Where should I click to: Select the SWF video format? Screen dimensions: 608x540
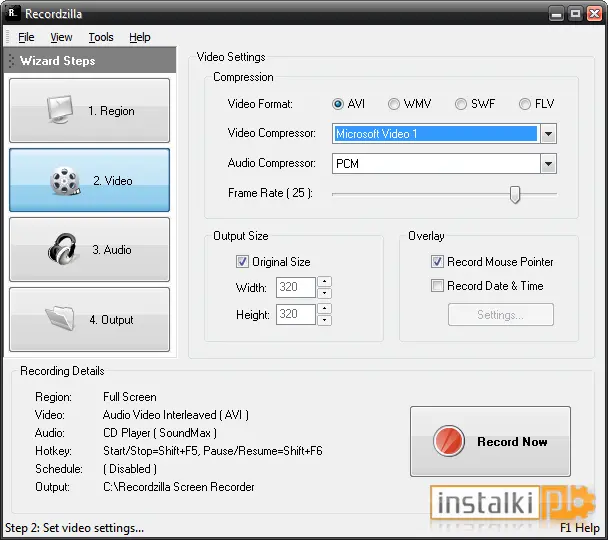pyautogui.click(x=461, y=104)
